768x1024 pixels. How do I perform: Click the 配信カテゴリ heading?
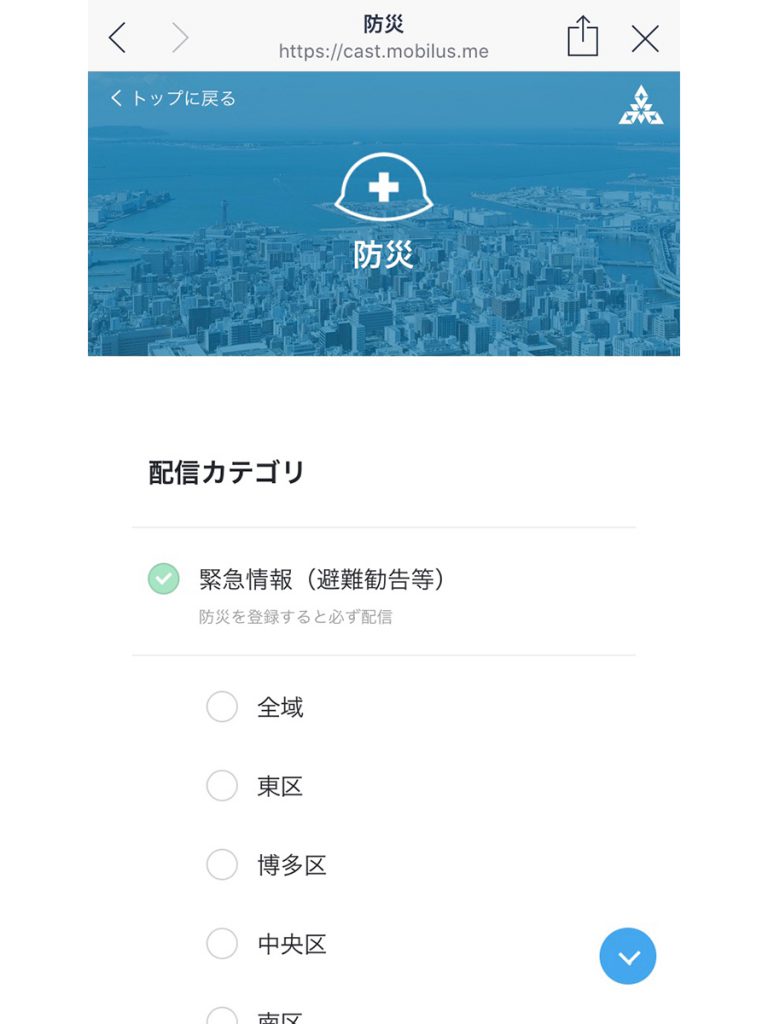coord(227,472)
